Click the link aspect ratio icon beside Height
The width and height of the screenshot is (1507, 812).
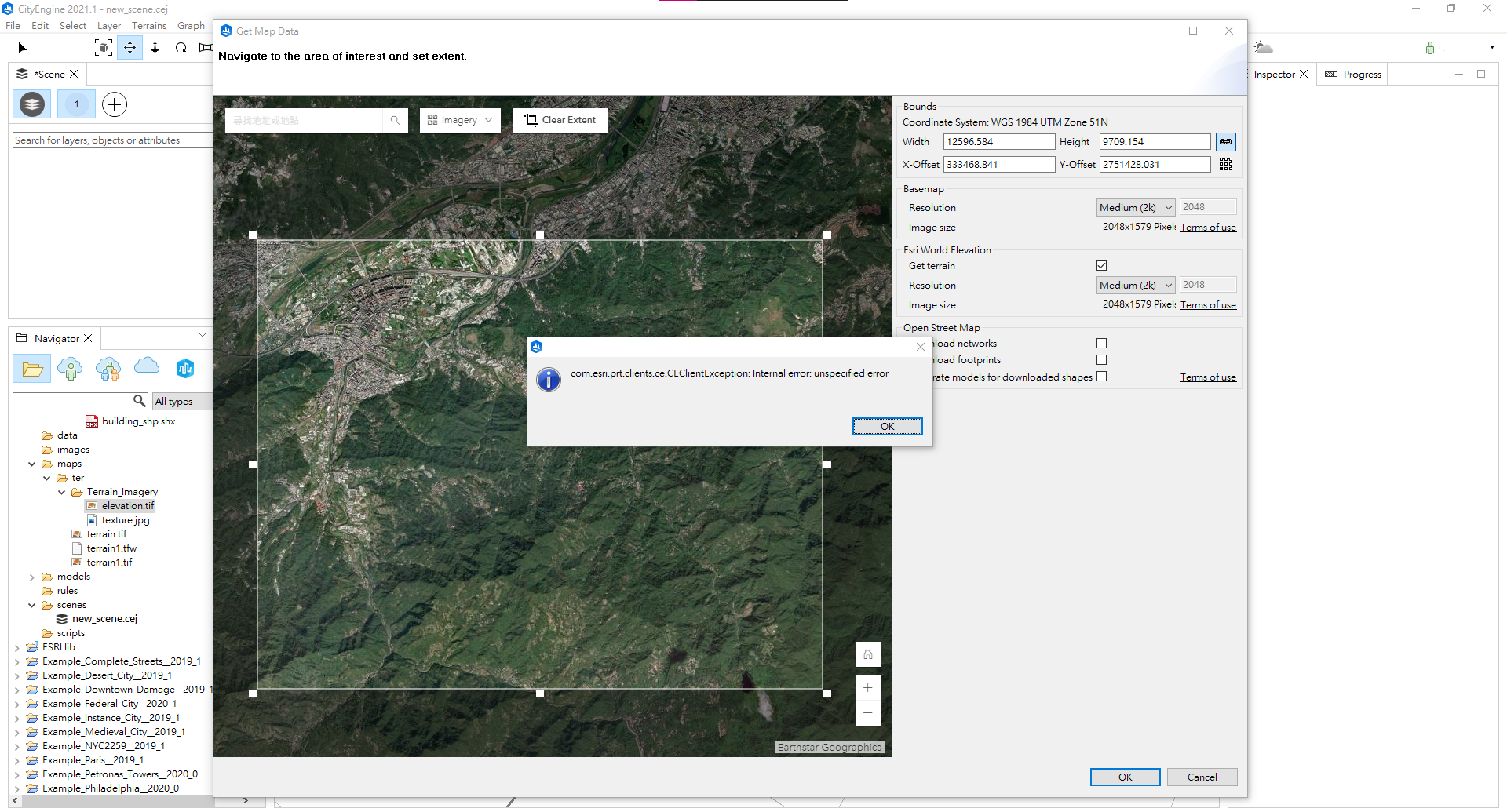pyautogui.click(x=1225, y=142)
